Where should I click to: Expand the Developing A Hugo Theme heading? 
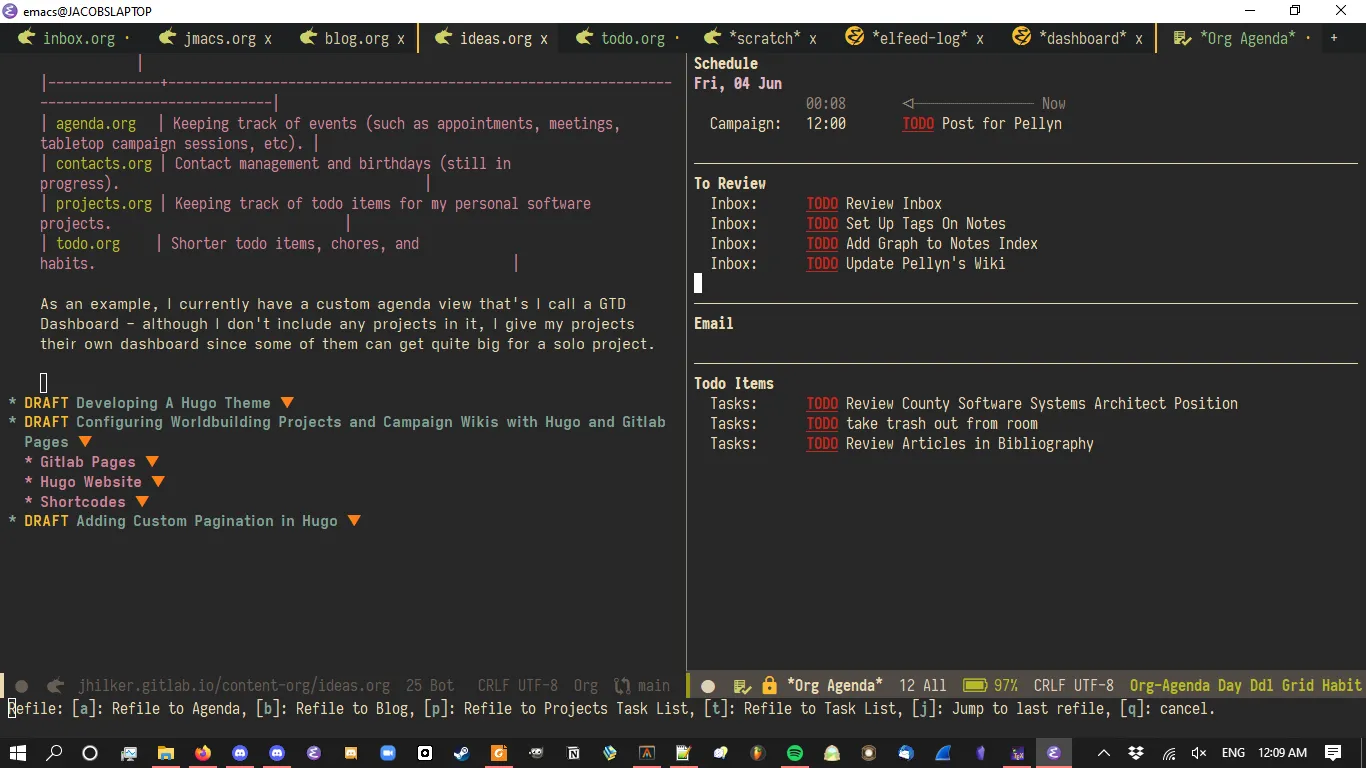click(287, 403)
